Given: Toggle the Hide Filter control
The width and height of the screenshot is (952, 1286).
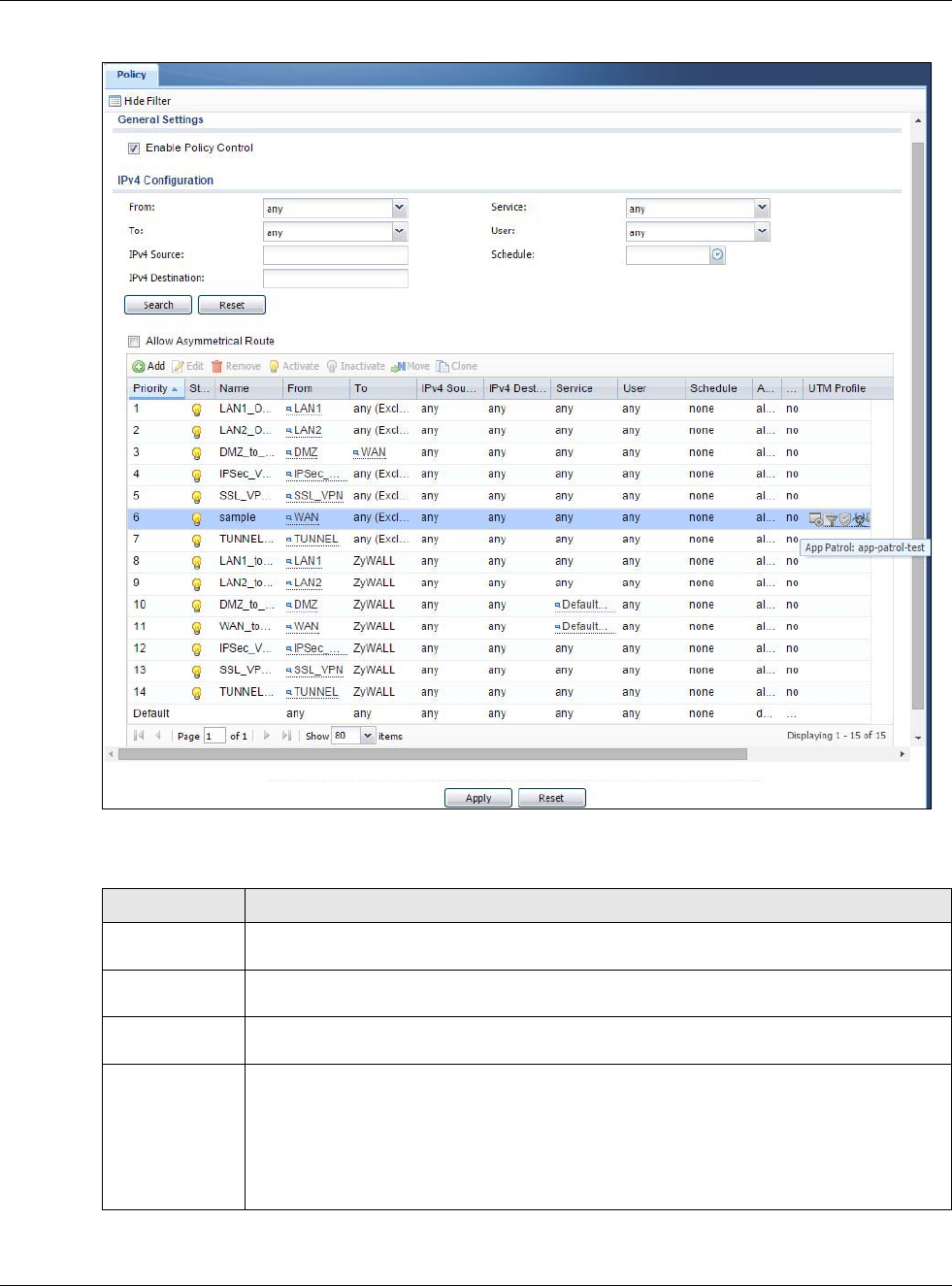Looking at the screenshot, I should coord(141,101).
